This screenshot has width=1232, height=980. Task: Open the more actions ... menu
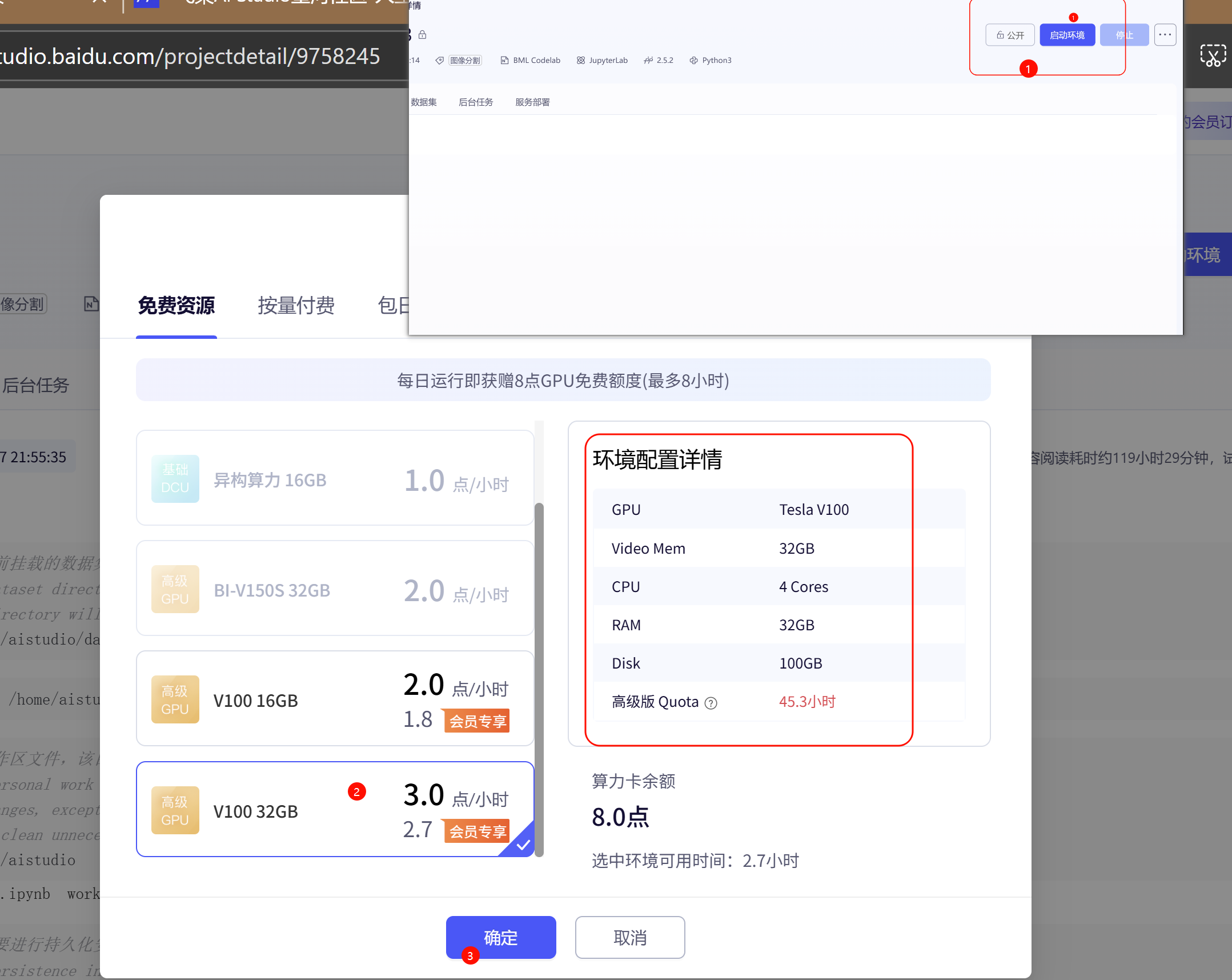(1165, 35)
